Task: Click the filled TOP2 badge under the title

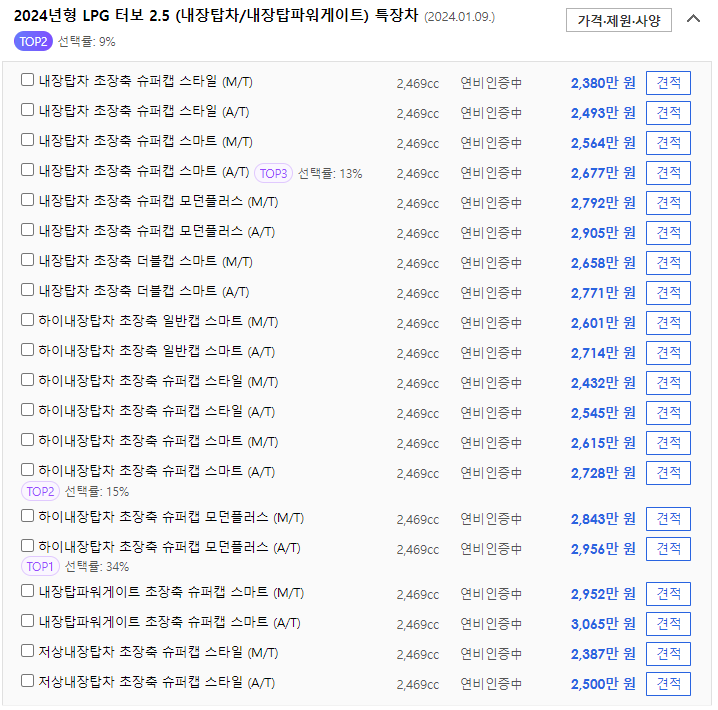Action: [33, 42]
